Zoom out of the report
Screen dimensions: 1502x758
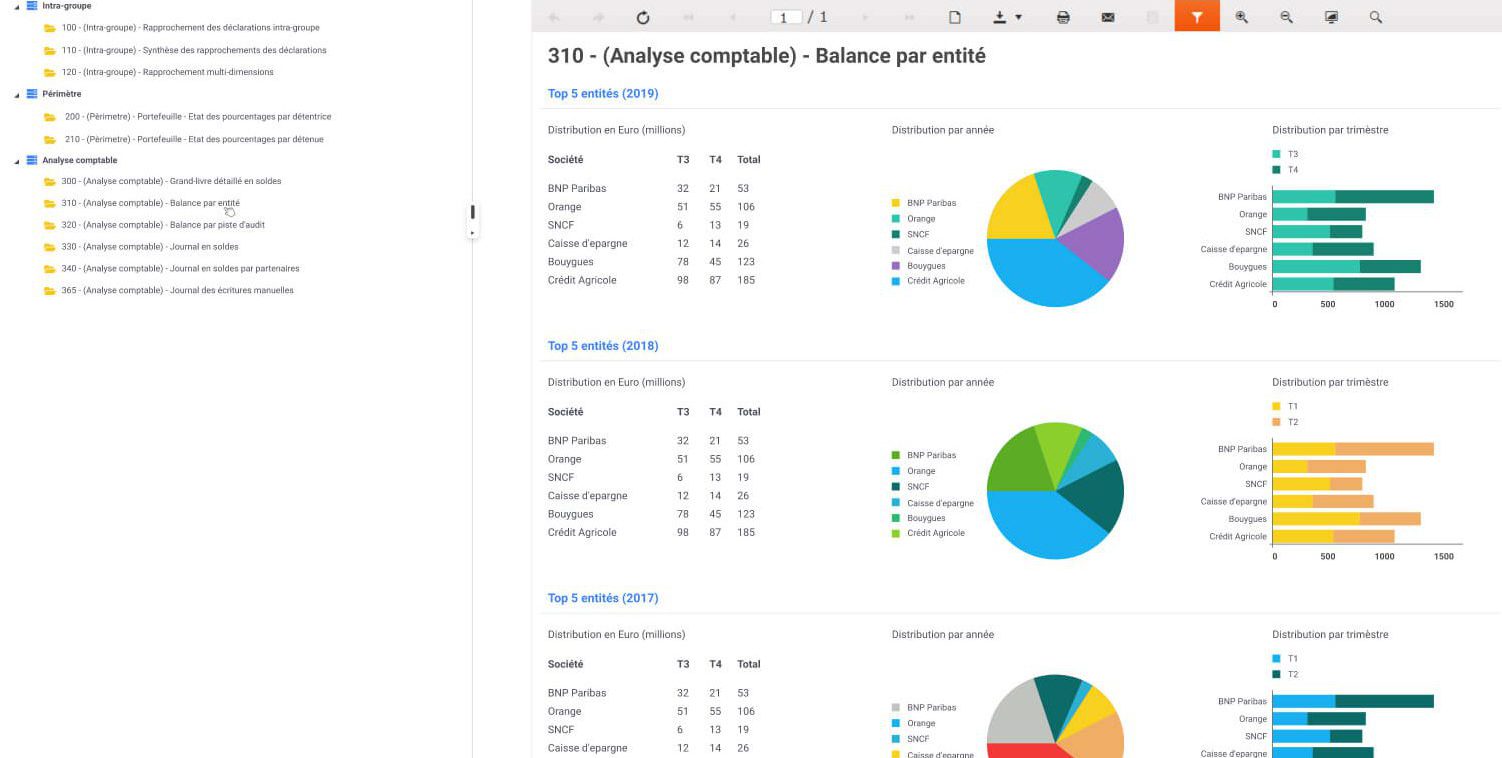click(x=1286, y=17)
